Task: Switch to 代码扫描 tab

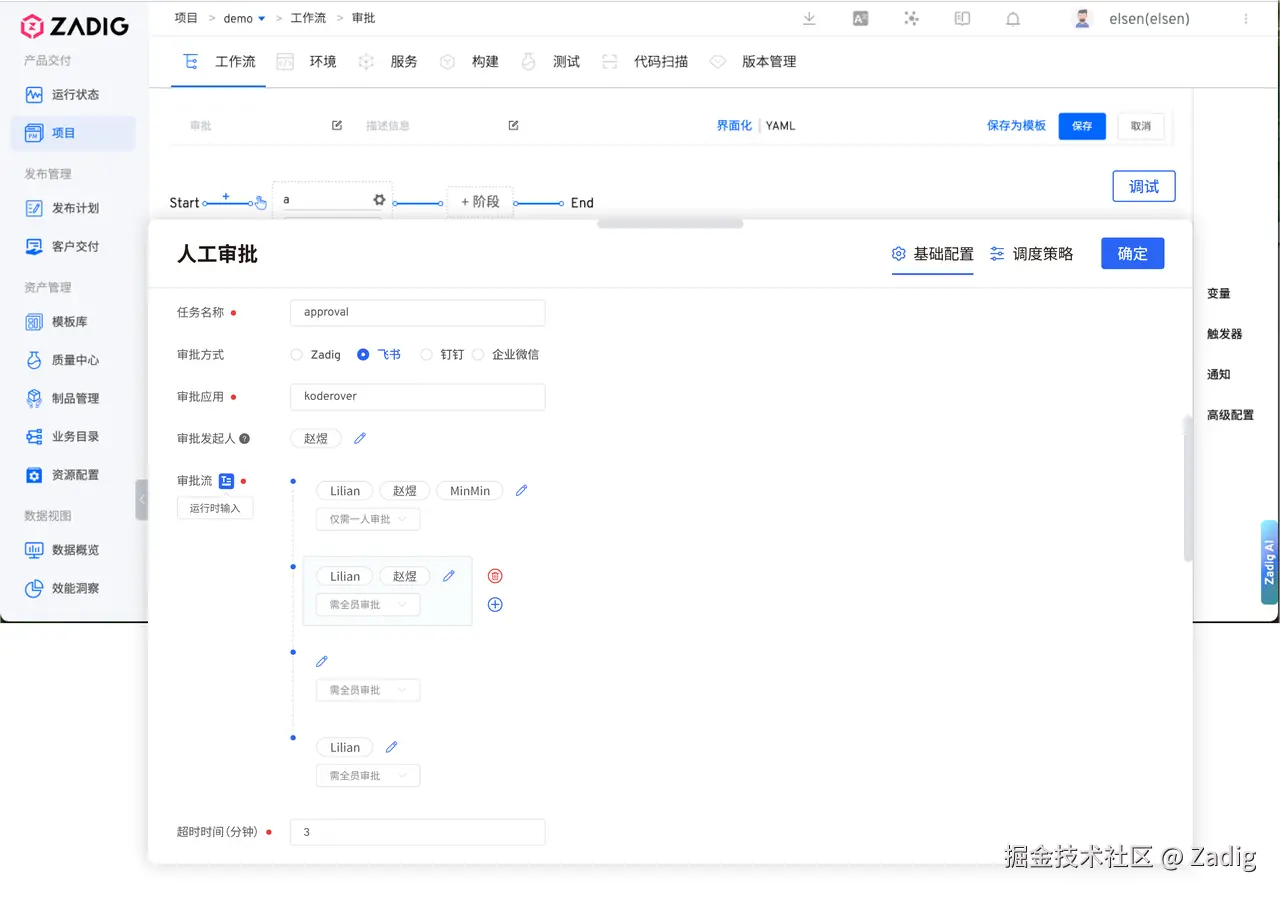Action: pyautogui.click(x=645, y=62)
